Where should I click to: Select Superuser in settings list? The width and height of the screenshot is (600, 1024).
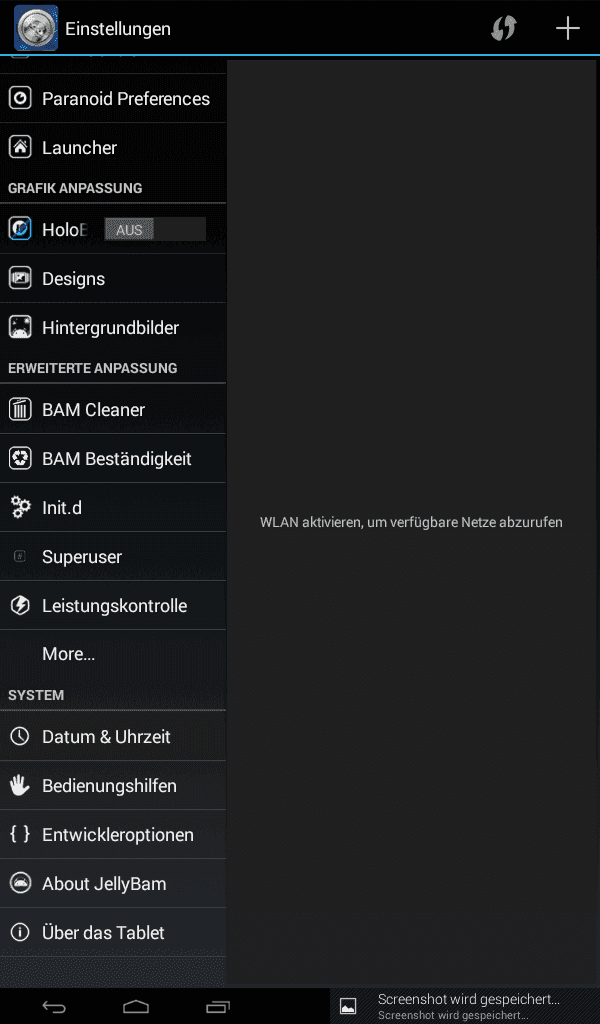(113, 556)
